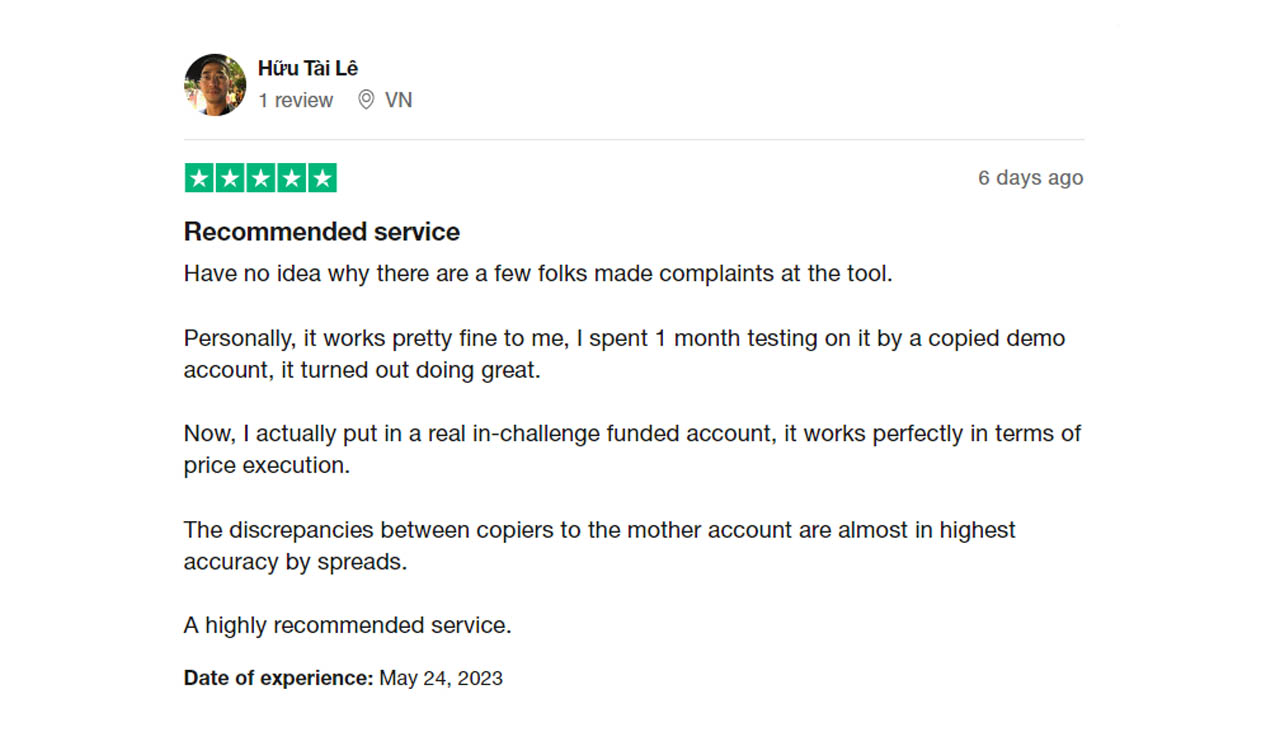Click the divider line under the reviewer info
This screenshot has height=730, width=1280.
click(634, 139)
